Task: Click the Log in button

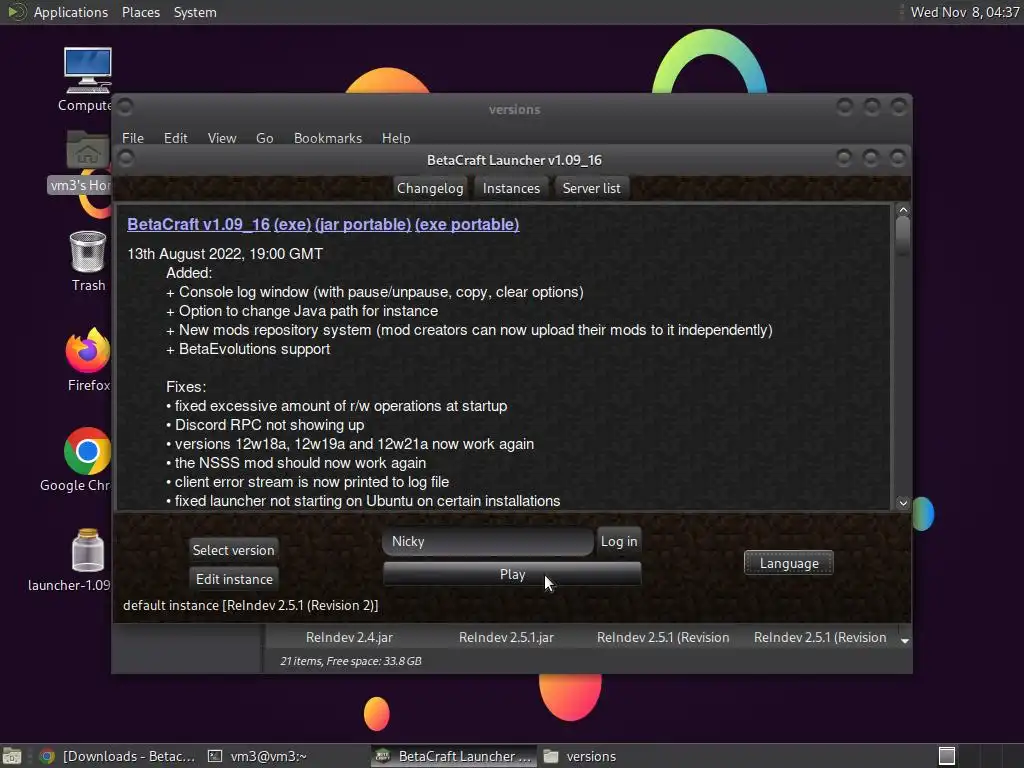Action: (x=618, y=541)
